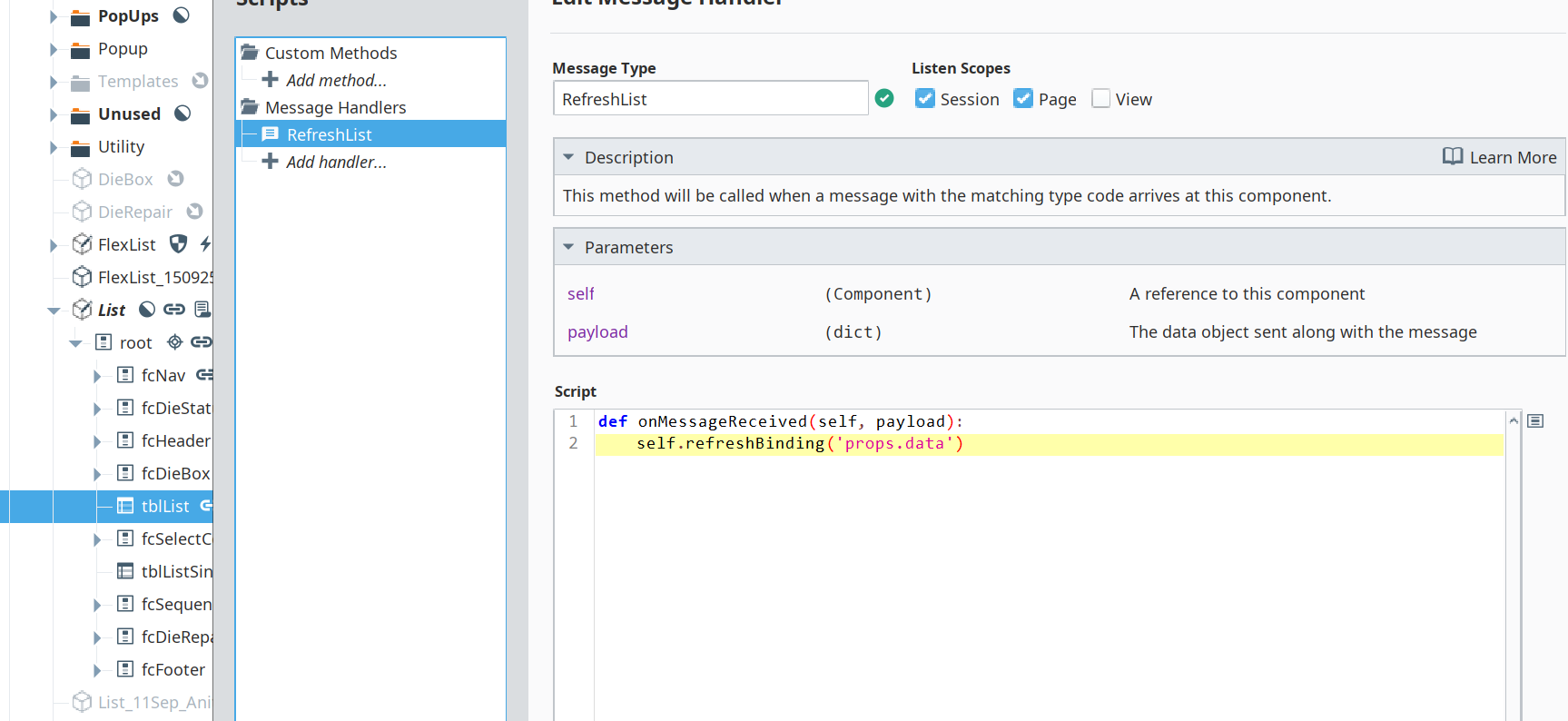Viewport: 1568px width, 721px height.
Task: Click the table icon of tblList
Action: [x=125, y=506]
